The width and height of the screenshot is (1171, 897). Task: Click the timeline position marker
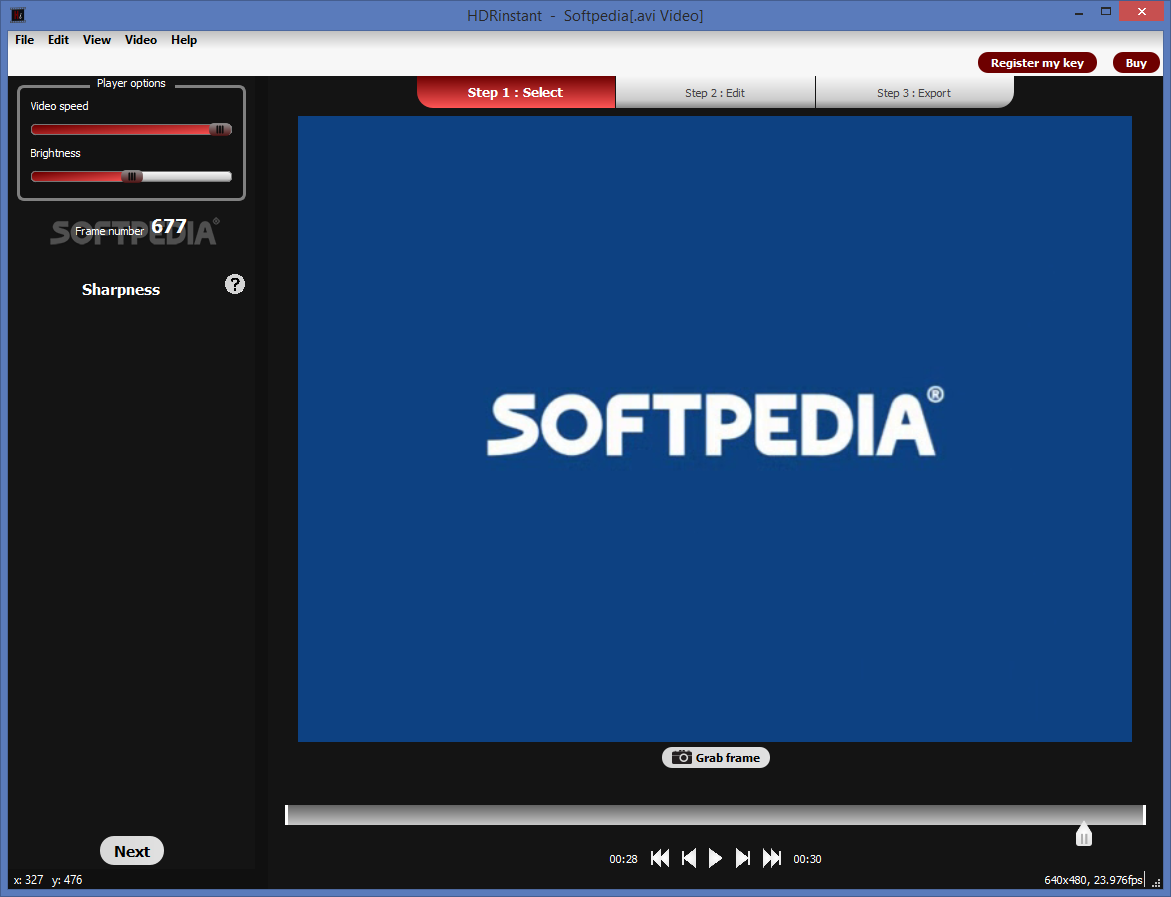pyautogui.click(x=1084, y=834)
